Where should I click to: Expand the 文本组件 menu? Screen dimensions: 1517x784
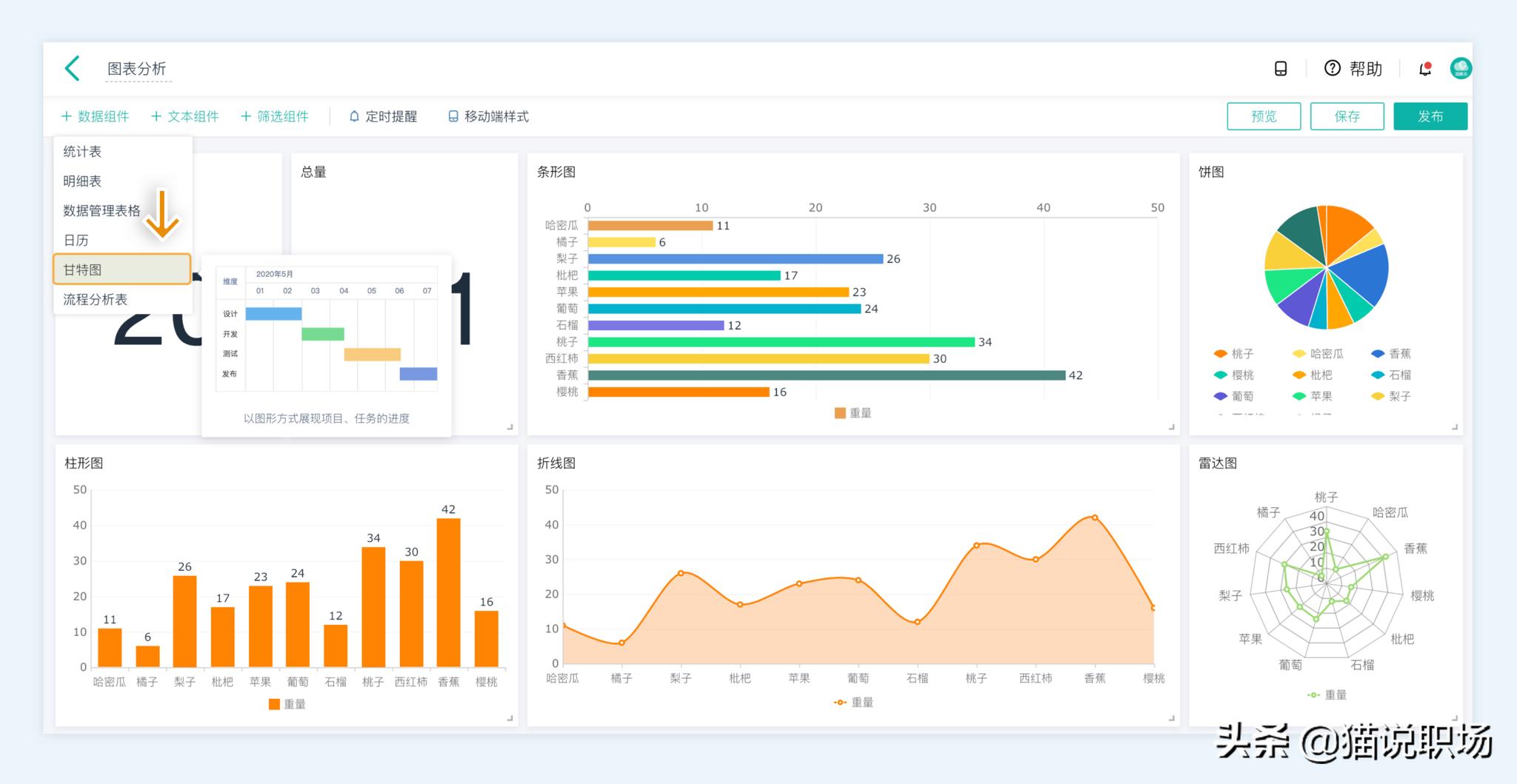click(185, 116)
